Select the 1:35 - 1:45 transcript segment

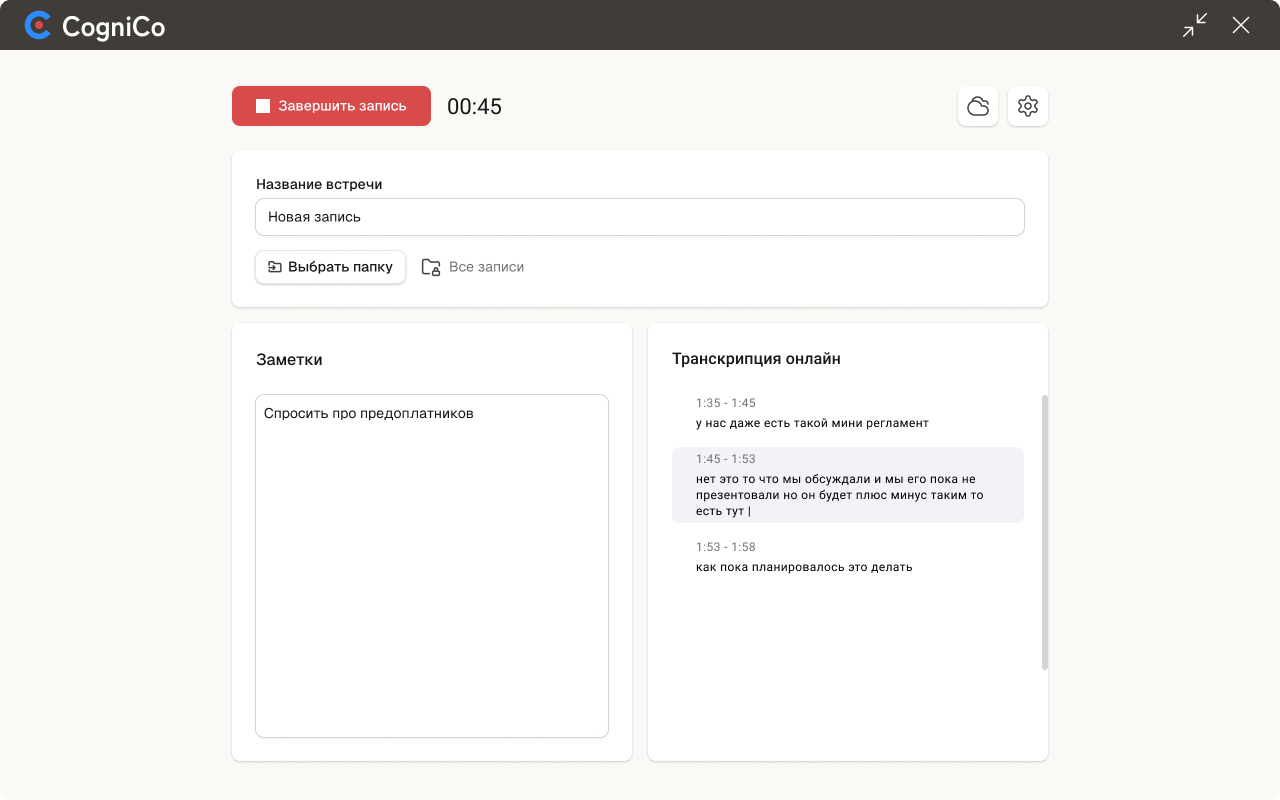click(x=847, y=413)
